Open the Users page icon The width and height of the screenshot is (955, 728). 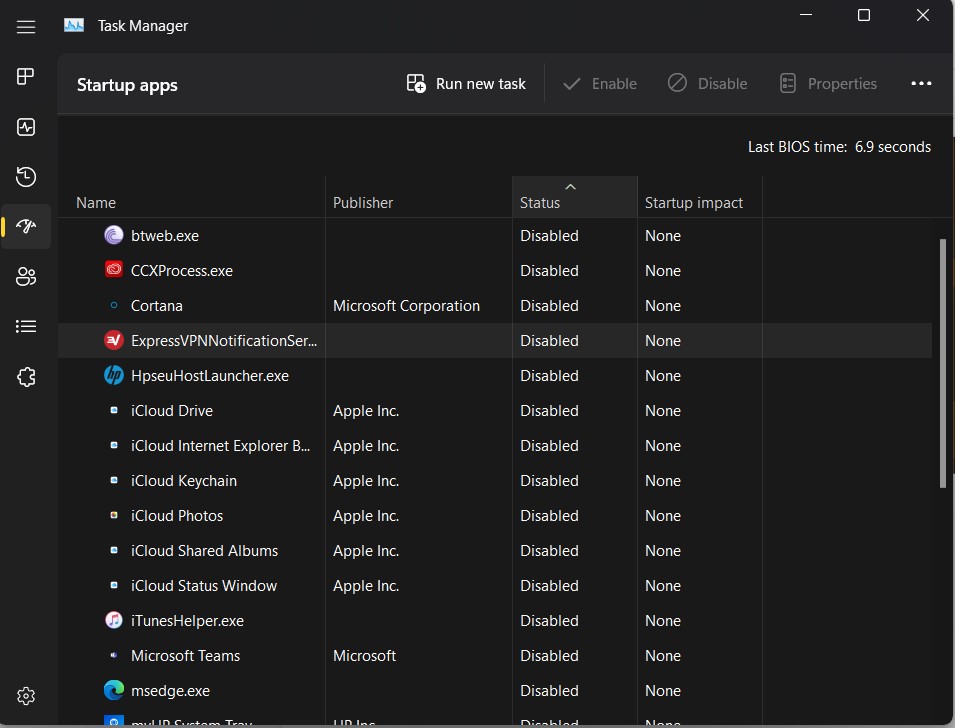tap(26, 277)
